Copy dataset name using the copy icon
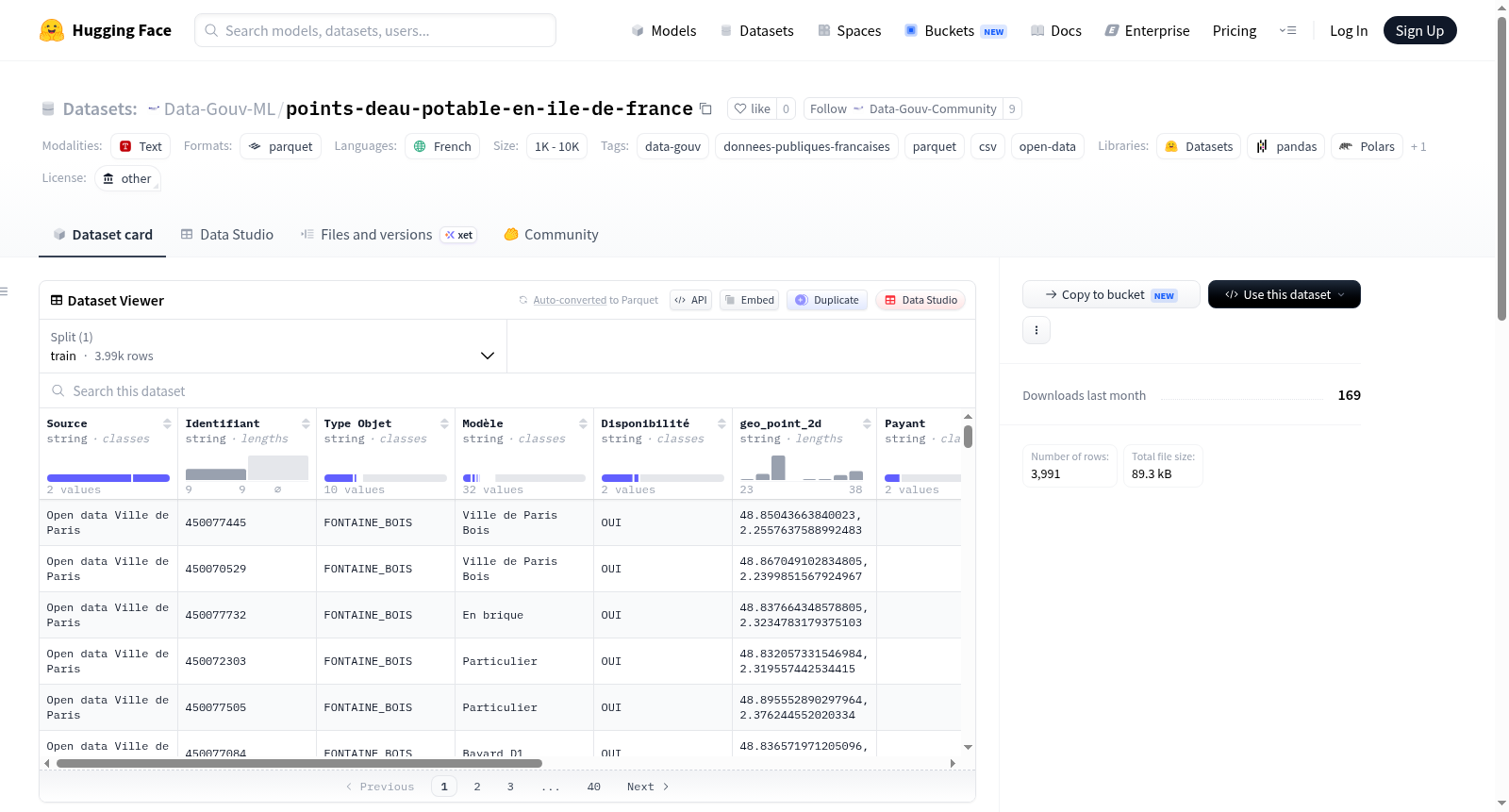Image resolution: width=1509 pixels, height=812 pixels. [705, 108]
